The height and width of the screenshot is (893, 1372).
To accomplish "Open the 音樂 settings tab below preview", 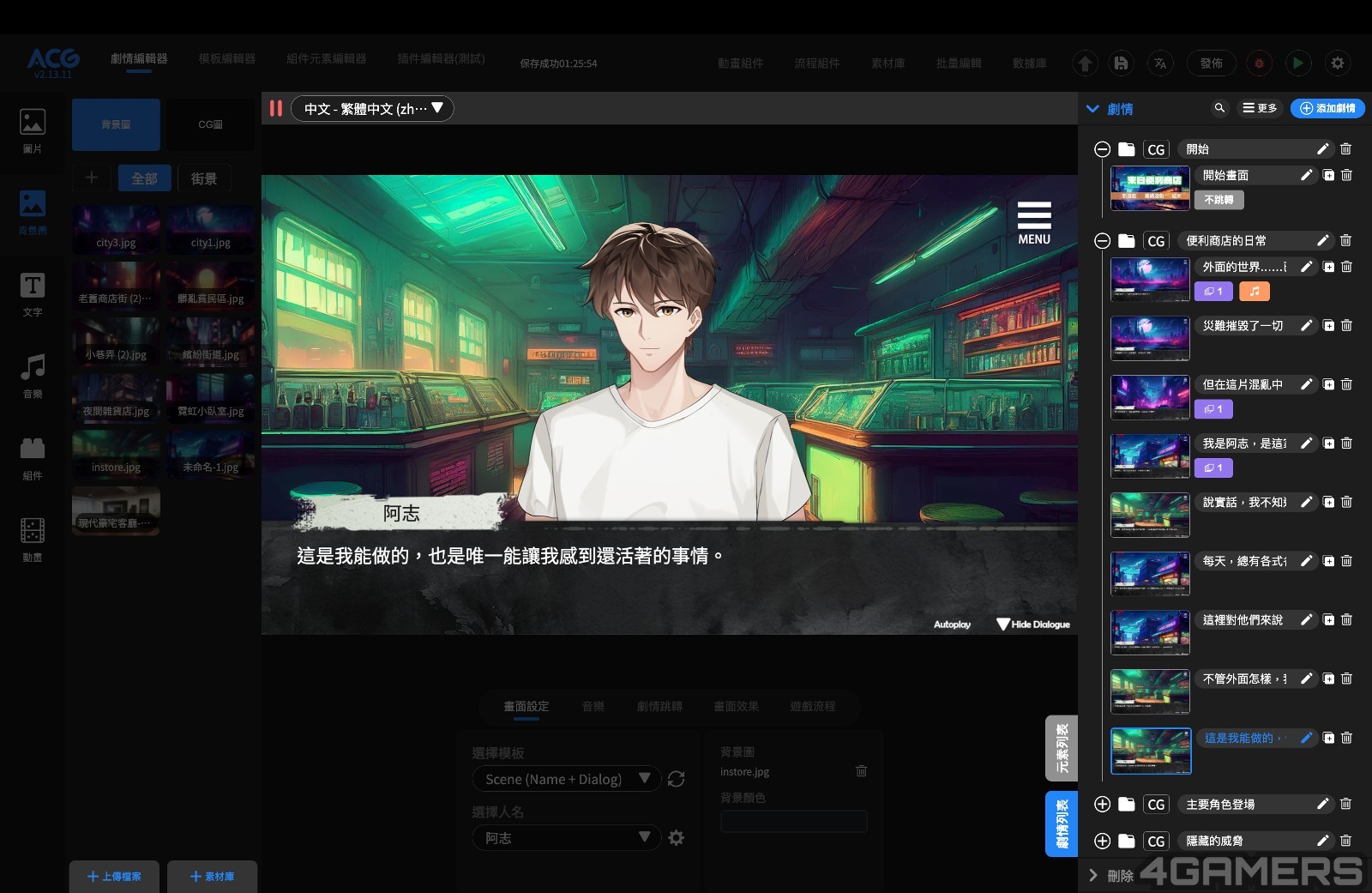I will point(593,706).
